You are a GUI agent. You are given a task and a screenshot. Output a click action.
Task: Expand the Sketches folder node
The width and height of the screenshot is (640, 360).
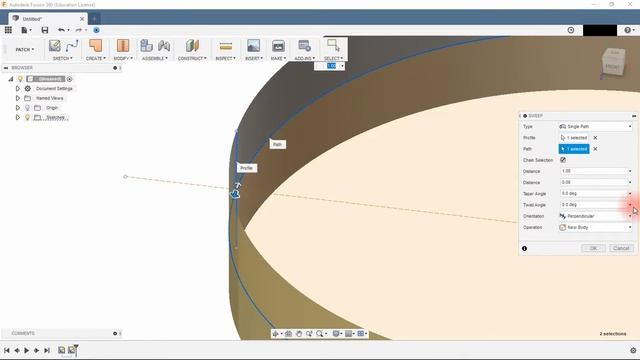(18, 118)
